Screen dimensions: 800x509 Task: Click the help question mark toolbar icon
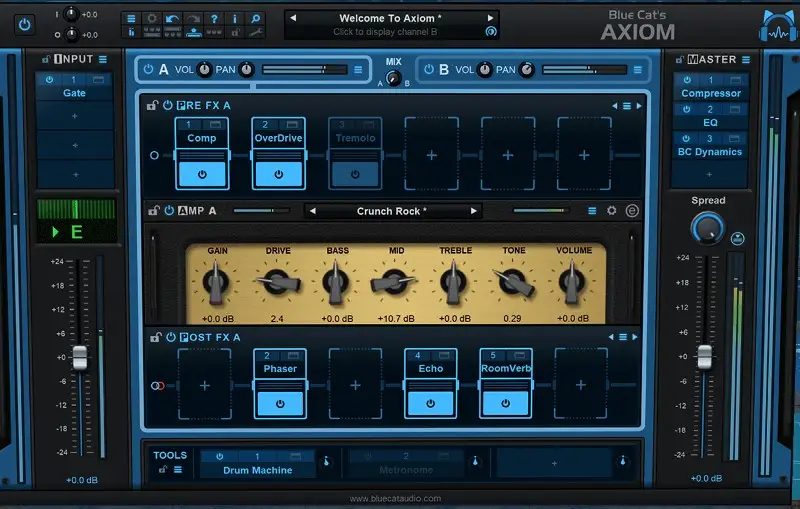tap(214, 18)
